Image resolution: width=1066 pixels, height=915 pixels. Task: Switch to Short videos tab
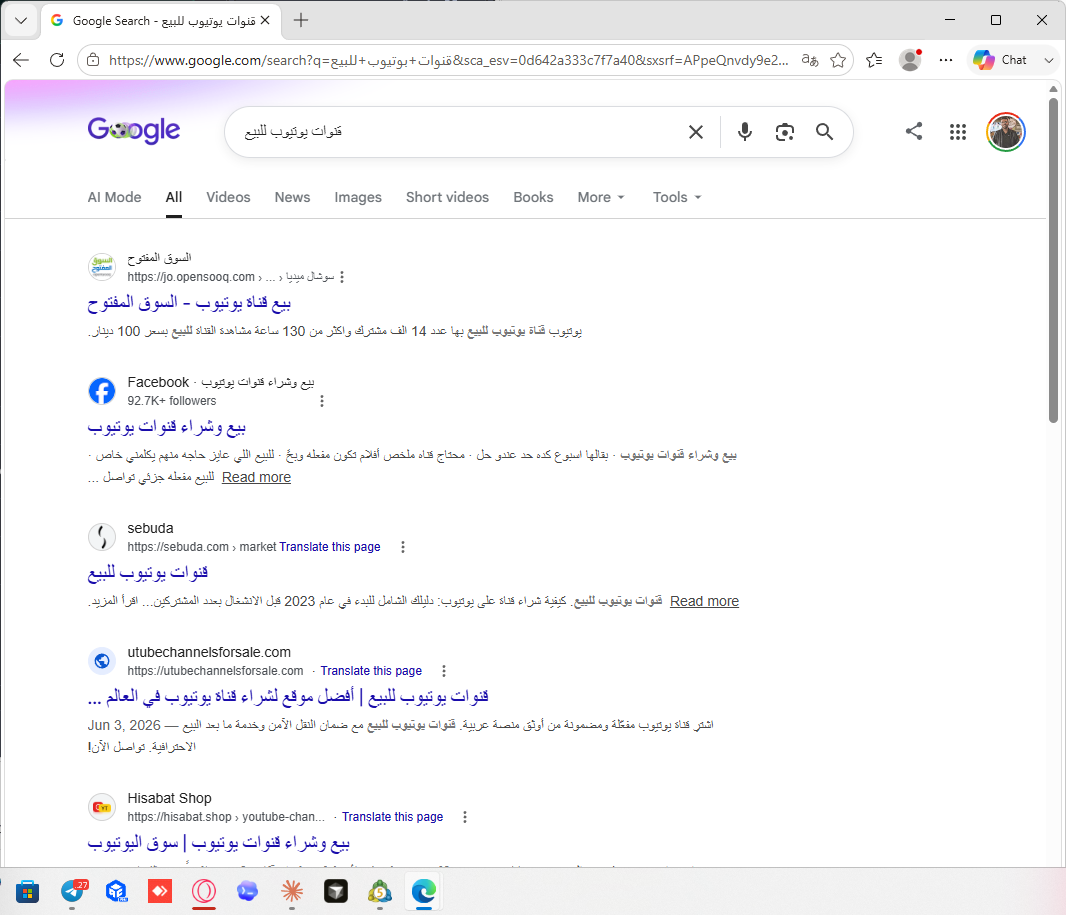pyautogui.click(x=447, y=197)
